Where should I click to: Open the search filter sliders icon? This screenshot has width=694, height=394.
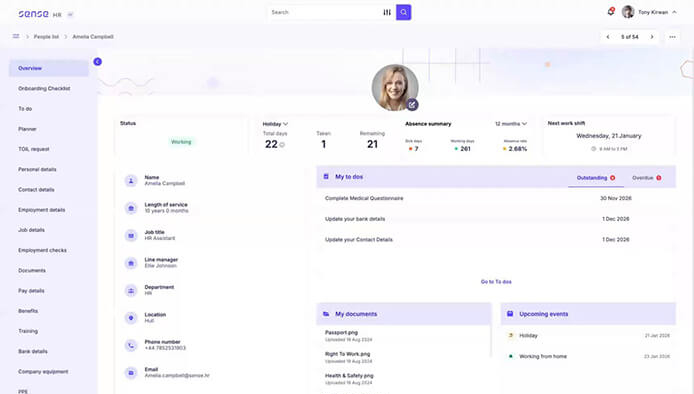[387, 12]
